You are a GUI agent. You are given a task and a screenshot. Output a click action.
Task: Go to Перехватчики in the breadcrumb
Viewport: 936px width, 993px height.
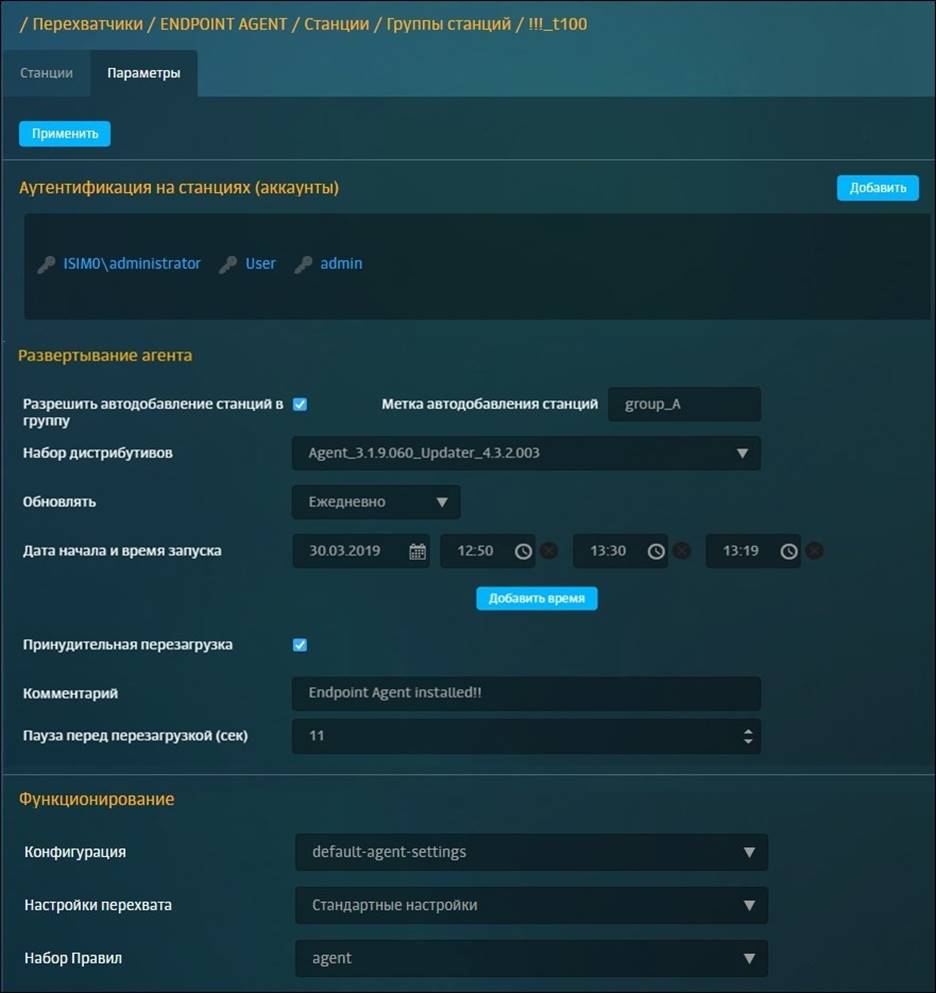(87, 24)
